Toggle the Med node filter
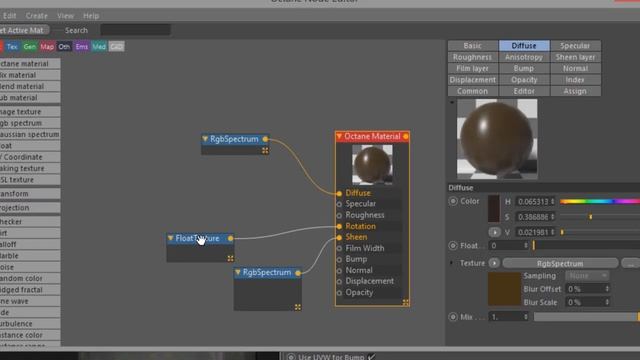The width and height of the screenshot is (640, 360). [99, 47]
